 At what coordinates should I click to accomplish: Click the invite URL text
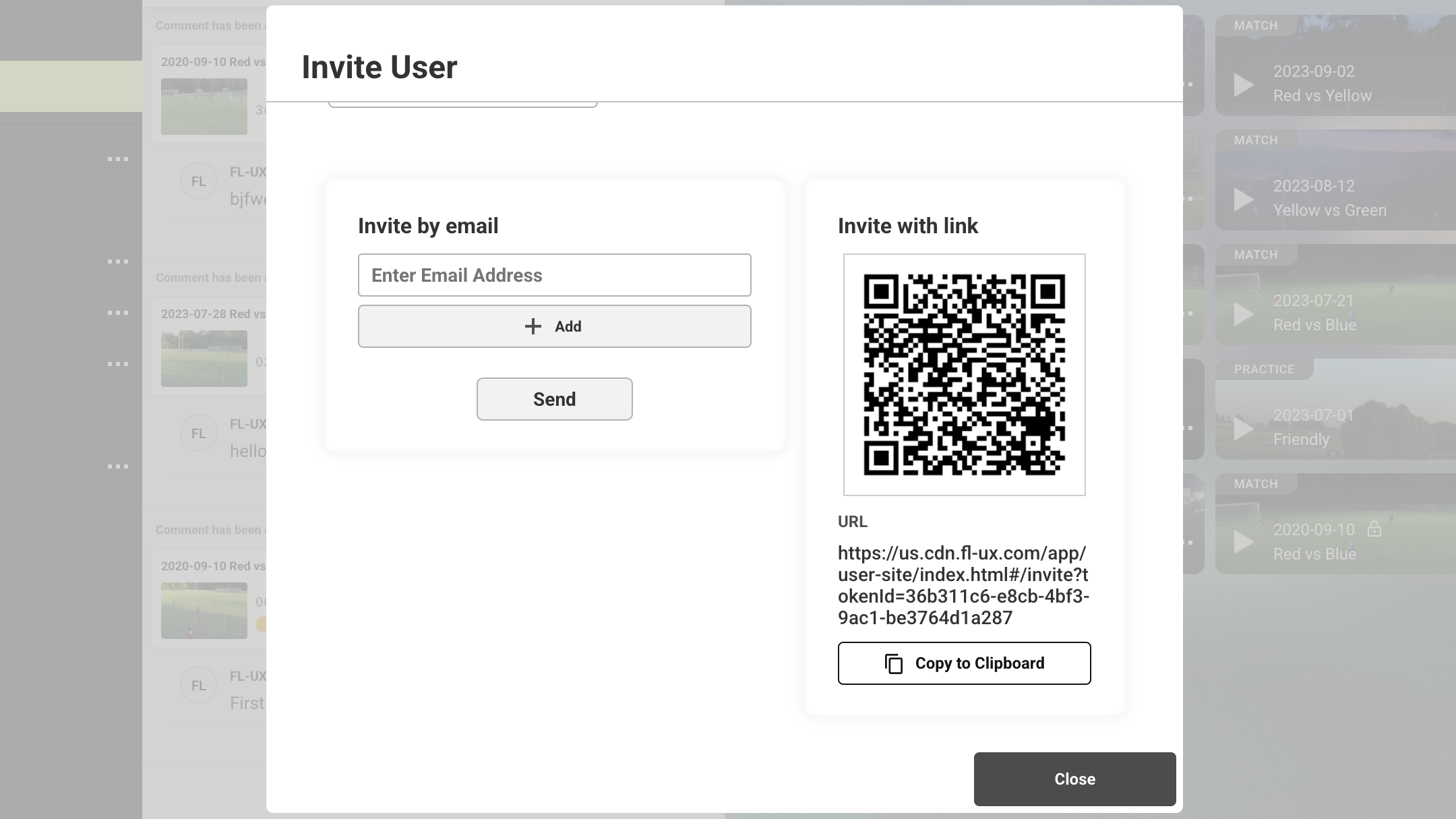click(963, 585)
